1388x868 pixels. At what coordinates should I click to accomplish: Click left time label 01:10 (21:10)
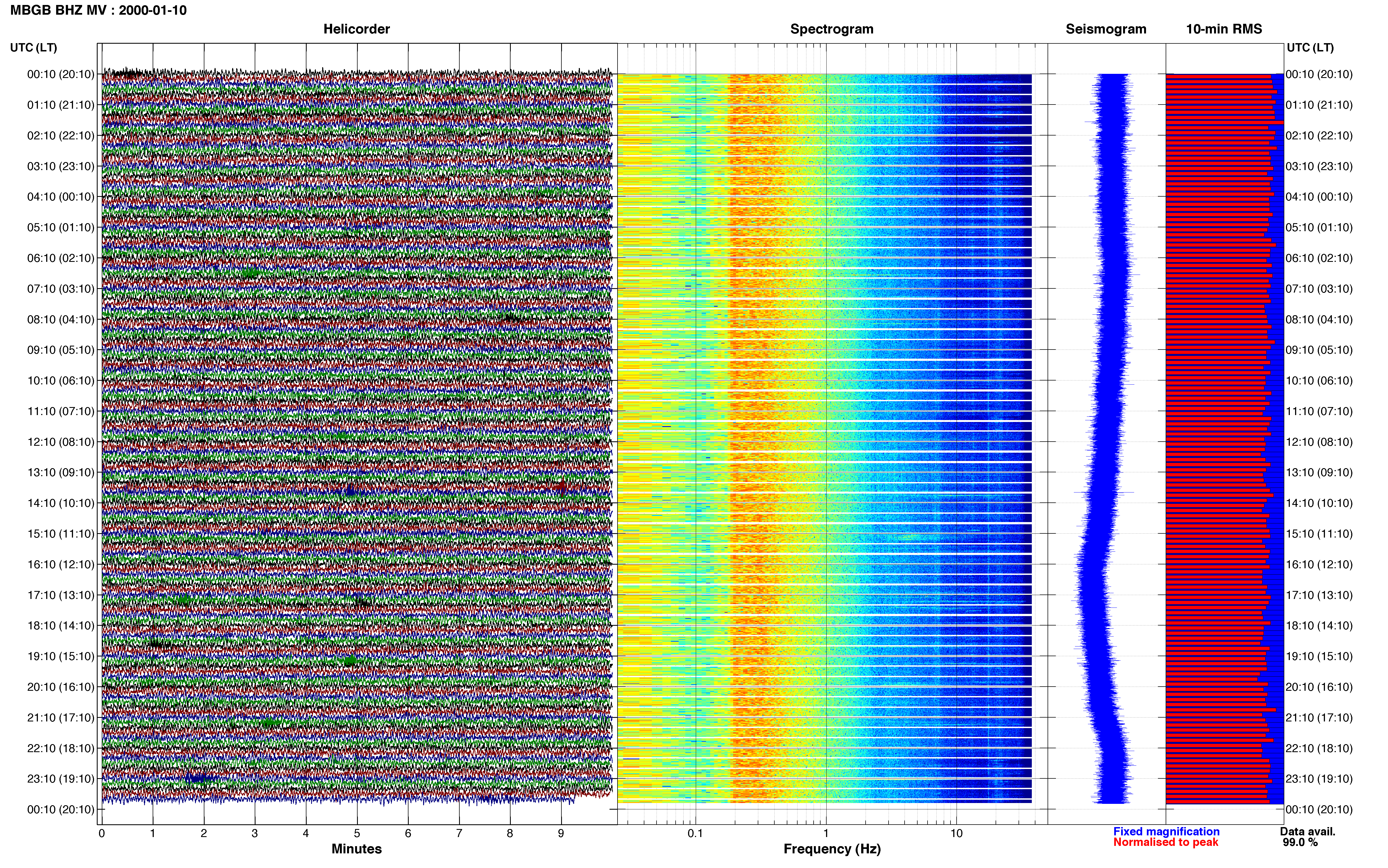coord(60,105)
